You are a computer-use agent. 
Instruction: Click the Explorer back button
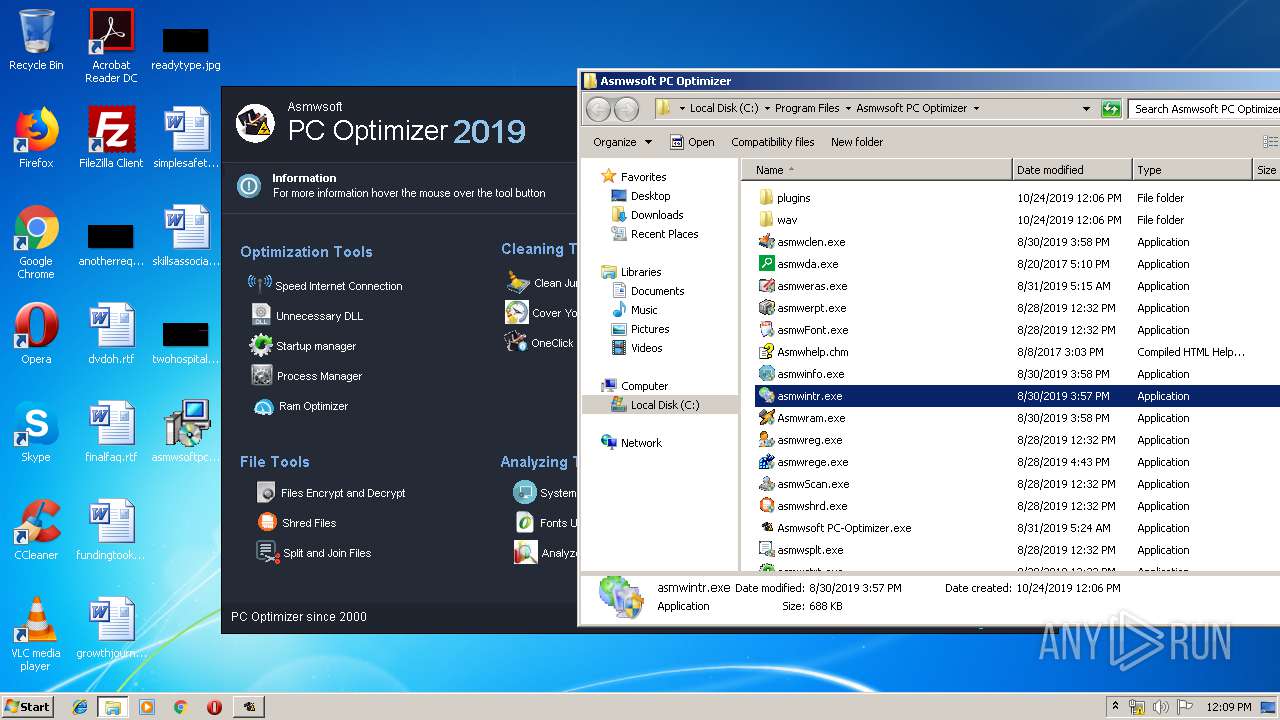(x=598, y=109)
